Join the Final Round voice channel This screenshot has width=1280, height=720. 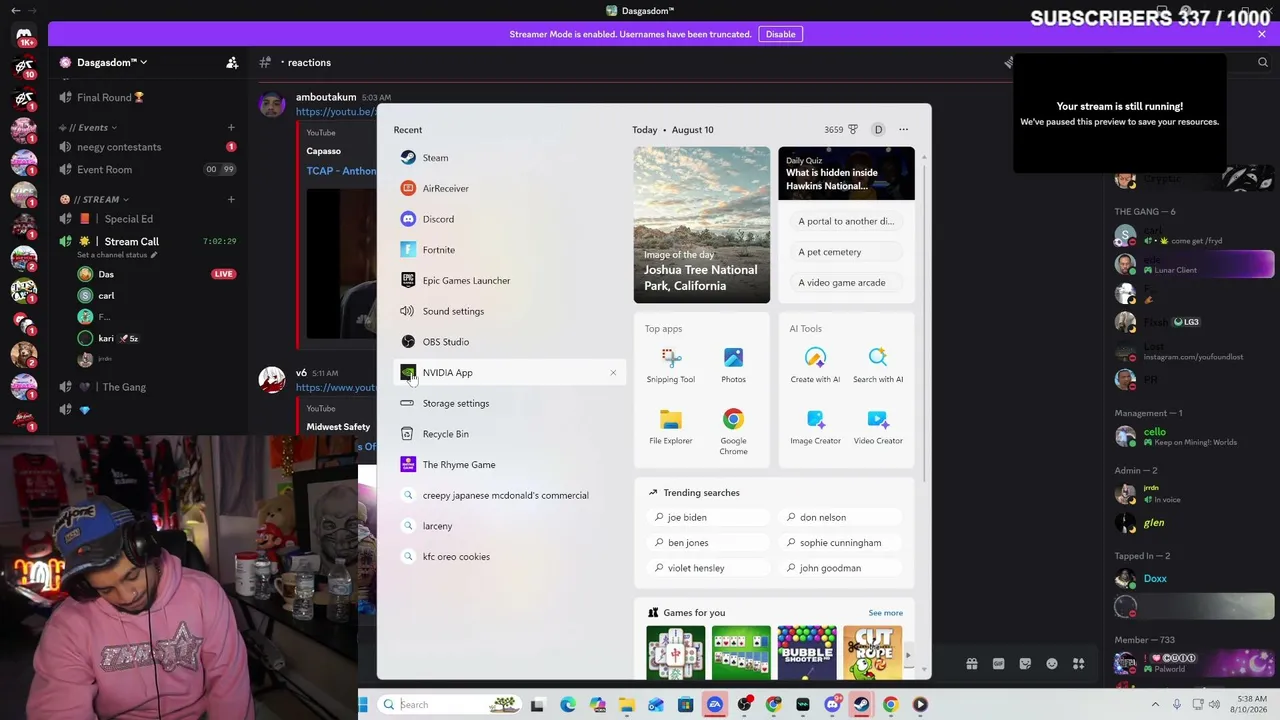pos(147,97)
